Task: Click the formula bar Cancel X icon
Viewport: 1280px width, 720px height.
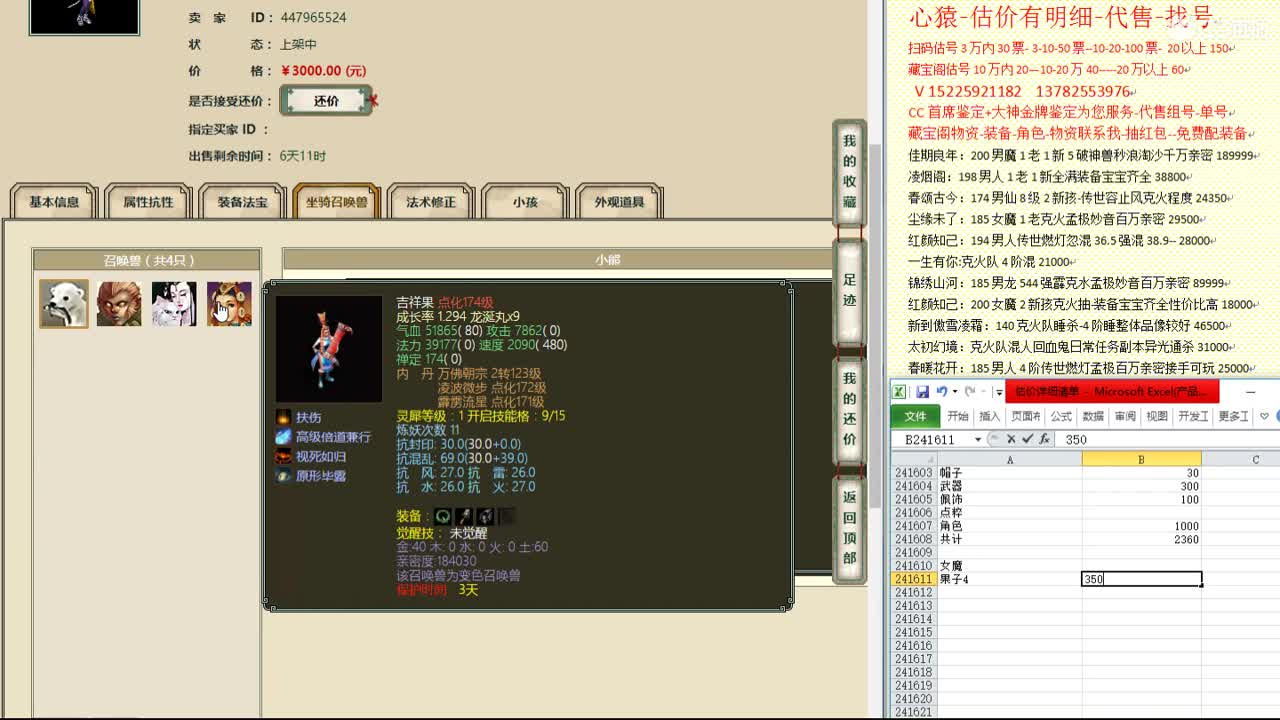Action: coord(1011,440)
